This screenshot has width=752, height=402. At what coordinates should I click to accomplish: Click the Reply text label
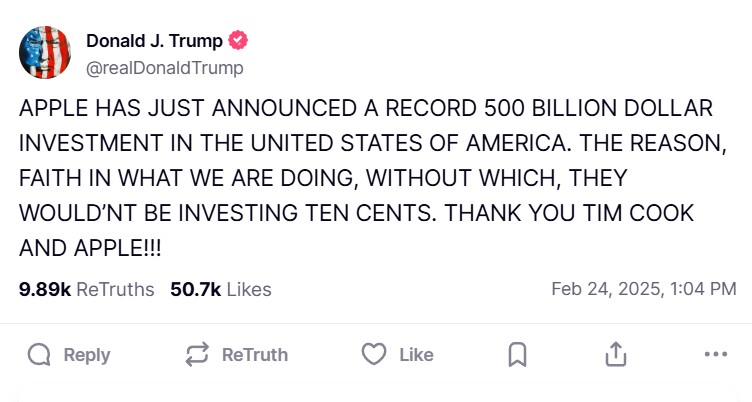coord(87,355)
